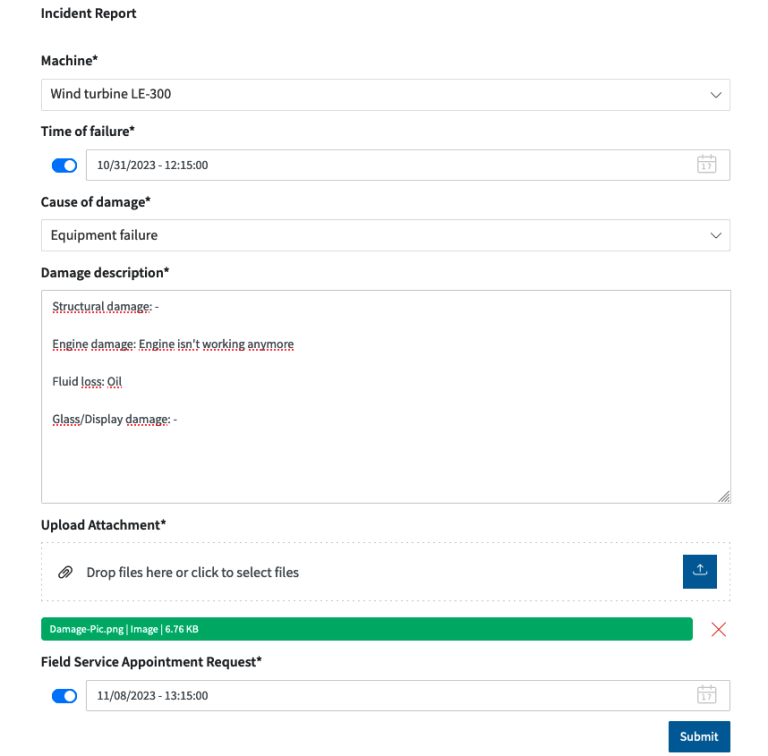Click inside the Damage description text area
Viewport: 768px width, 756px height.
[x=385, y=450]
